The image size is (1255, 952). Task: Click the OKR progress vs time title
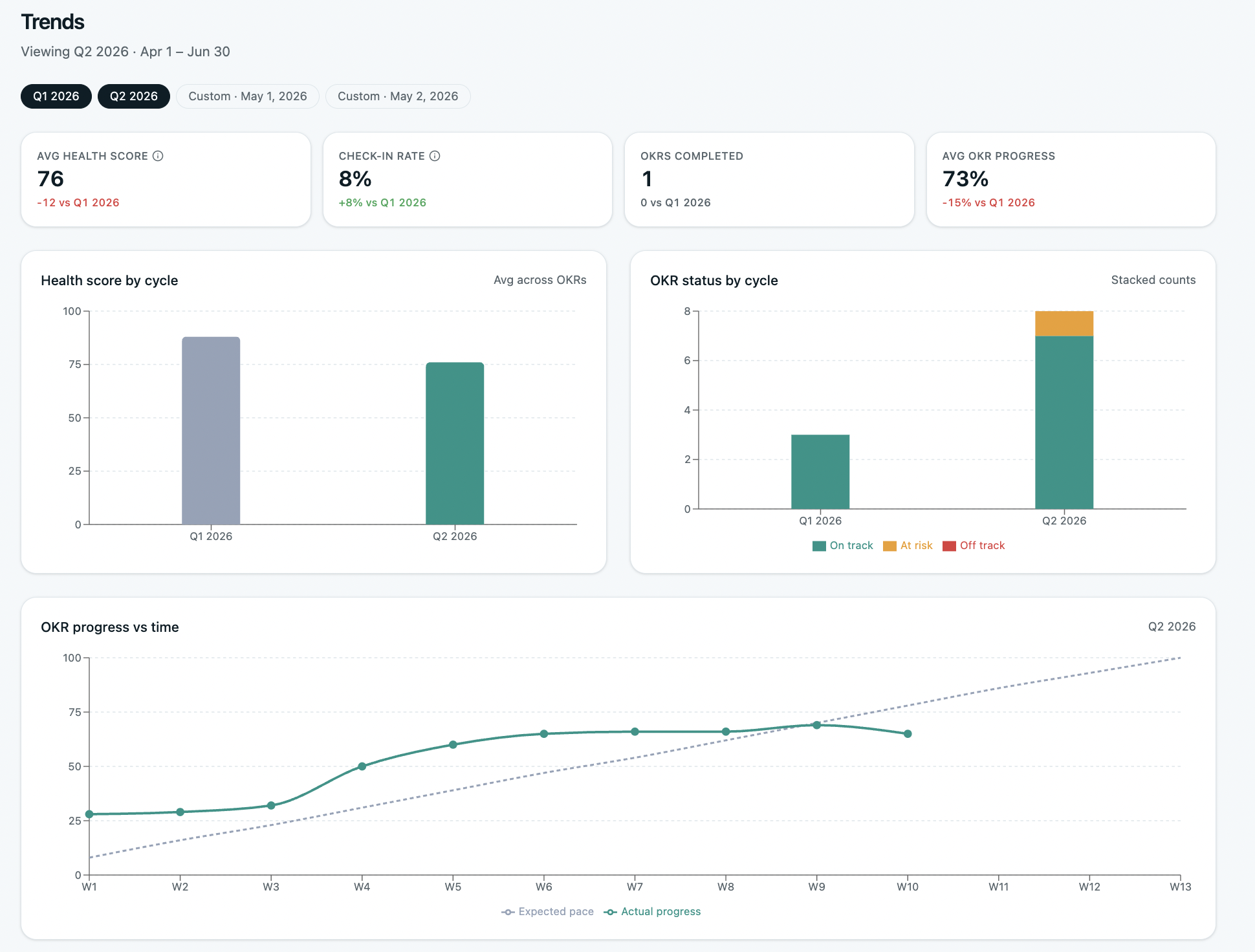click(x=110, y=627)
